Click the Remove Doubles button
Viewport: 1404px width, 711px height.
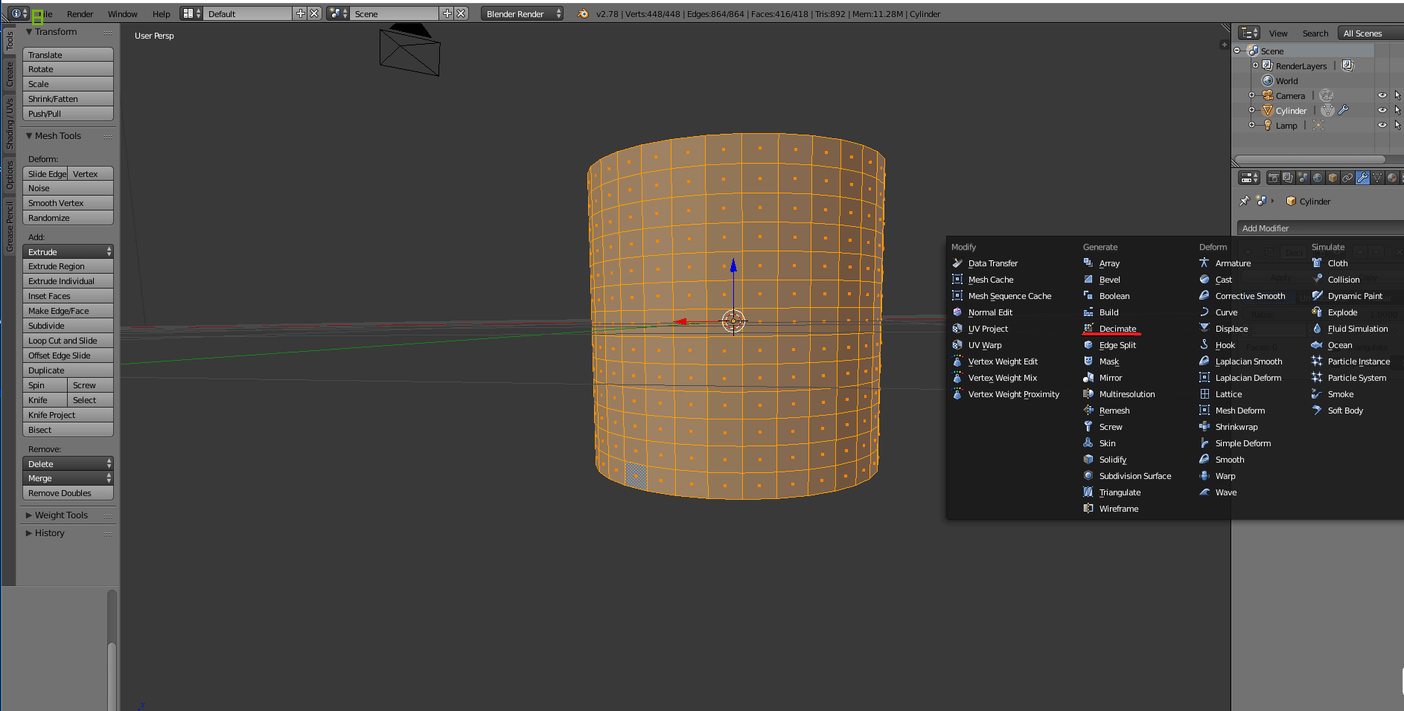67,493
